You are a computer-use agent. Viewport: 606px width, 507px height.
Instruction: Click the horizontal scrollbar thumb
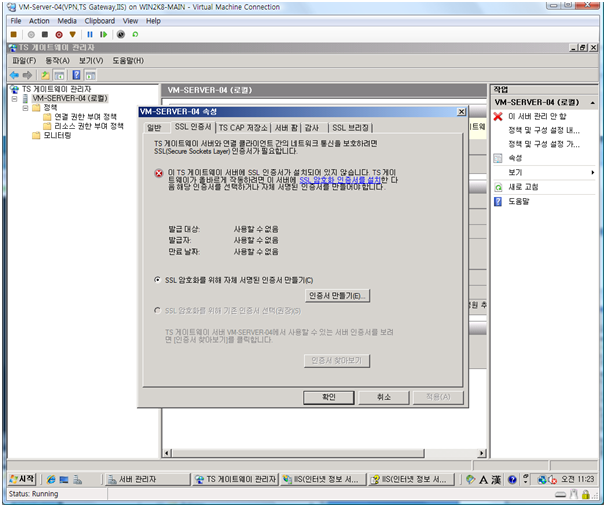pyautogui.click(x=298, y=453)
